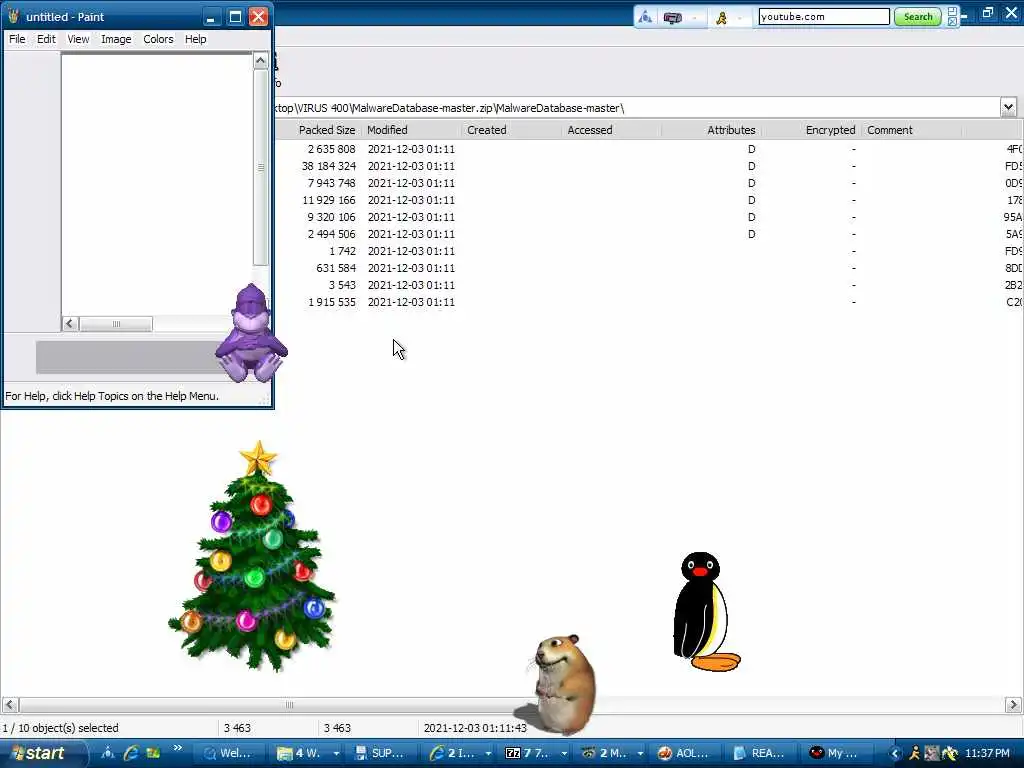The image size is (1024, 768).
Task: Select row with packed size 9 320 106
Action: [x=648, y=217]
